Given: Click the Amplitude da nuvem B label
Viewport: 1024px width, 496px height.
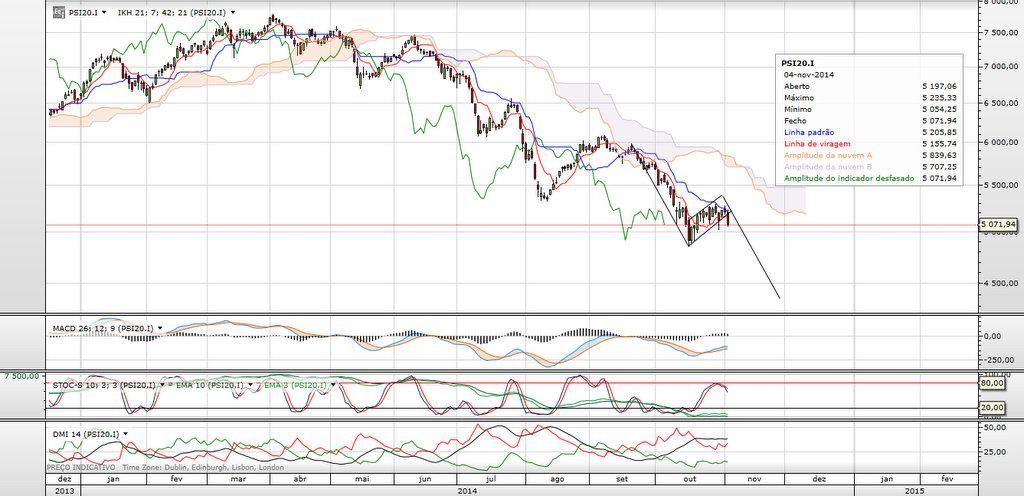Looking at the screenshot, I should [x=827, y=167].
